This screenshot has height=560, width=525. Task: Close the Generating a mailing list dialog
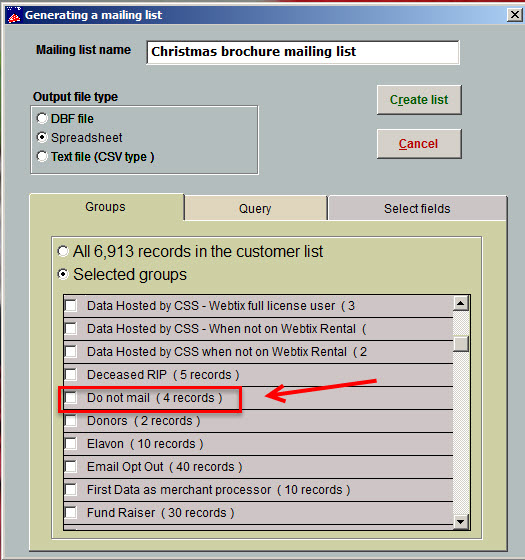[515, 15]
